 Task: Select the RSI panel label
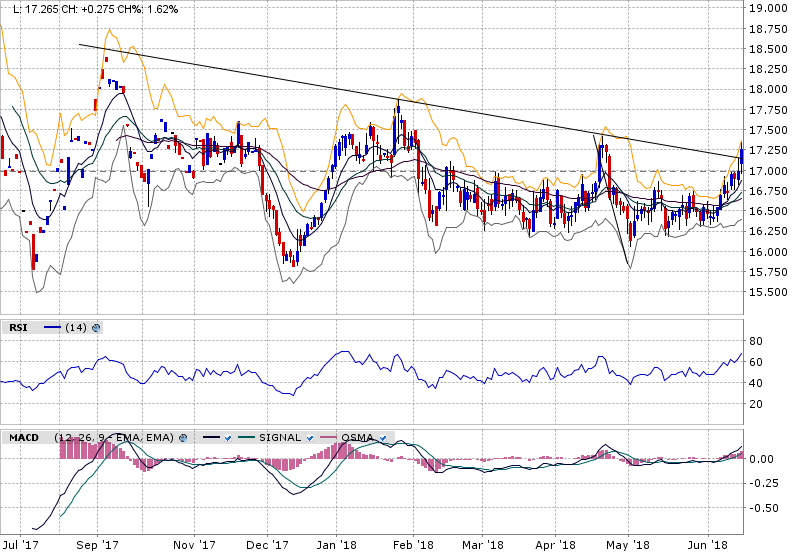pyautogui.click(x=18, y=327)
